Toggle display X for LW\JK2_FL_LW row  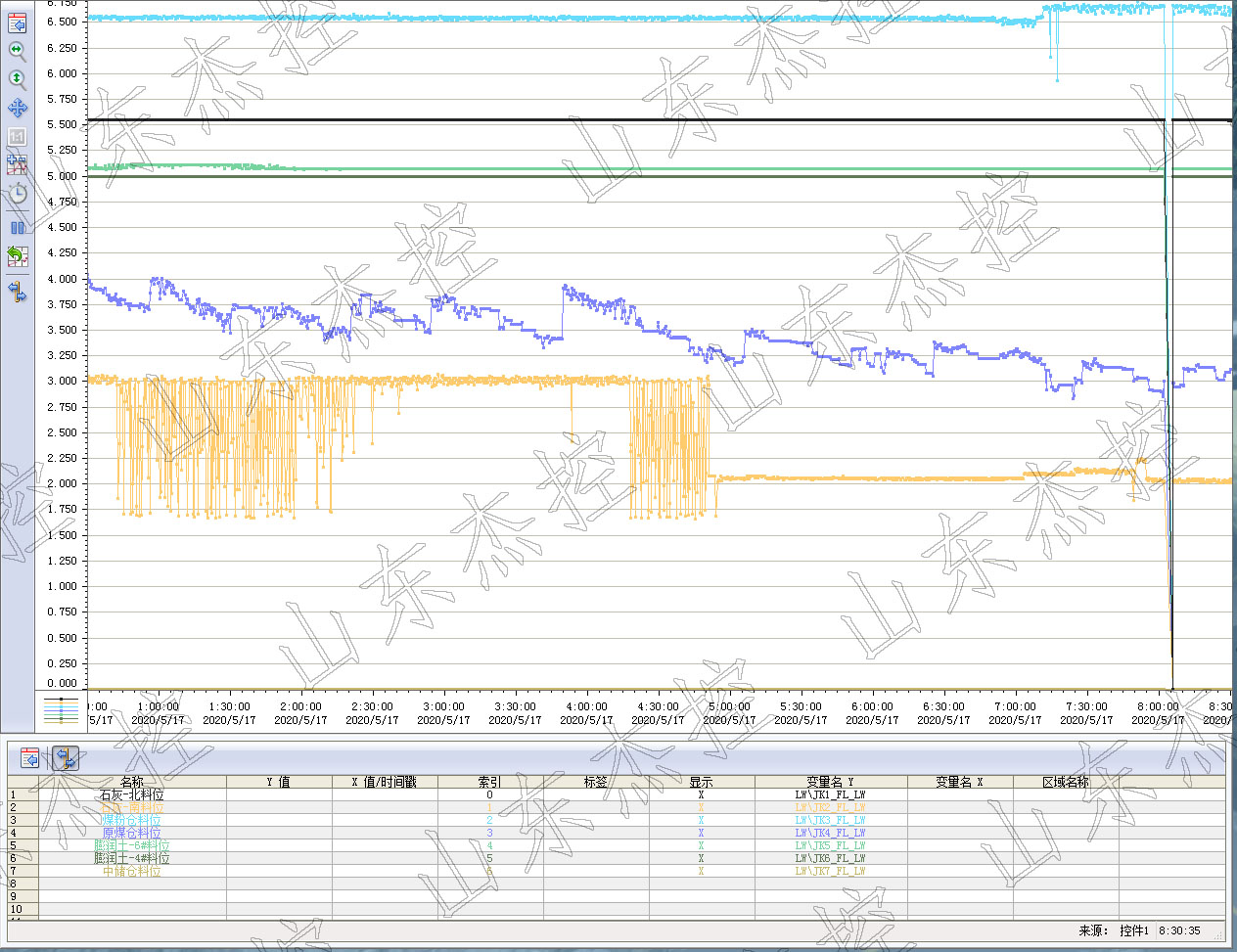[x=702, y=807]
